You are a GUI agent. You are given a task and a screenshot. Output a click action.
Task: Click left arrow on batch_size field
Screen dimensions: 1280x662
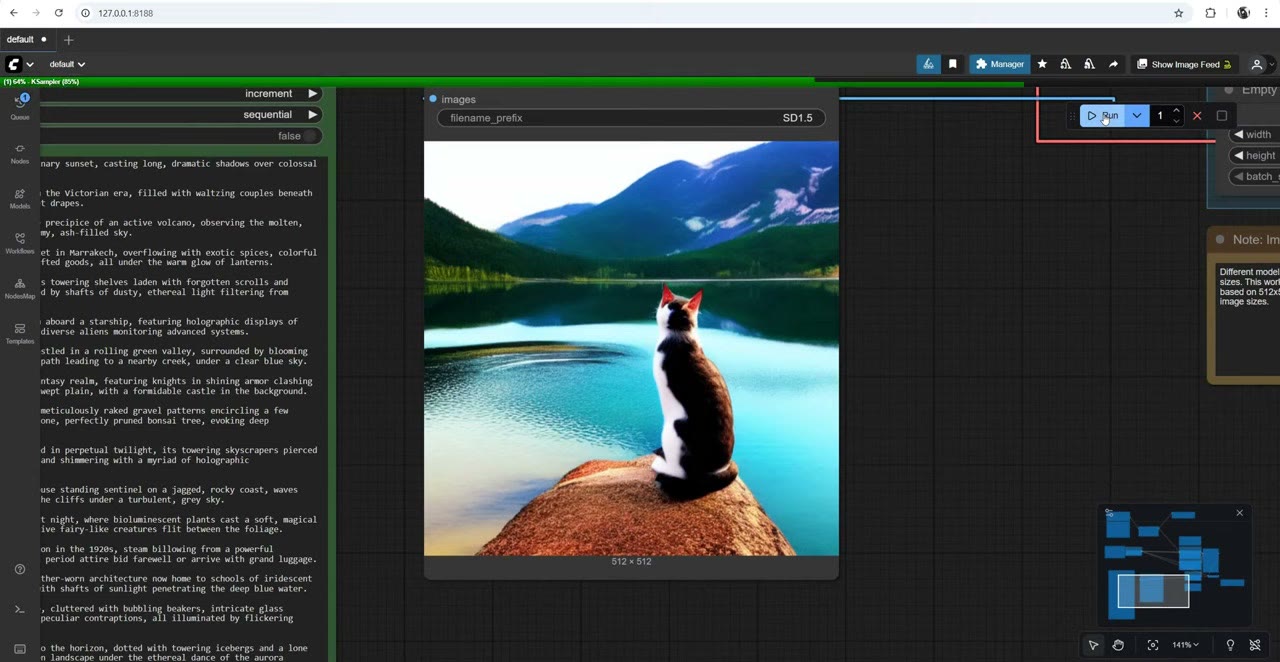point(1239,176)
